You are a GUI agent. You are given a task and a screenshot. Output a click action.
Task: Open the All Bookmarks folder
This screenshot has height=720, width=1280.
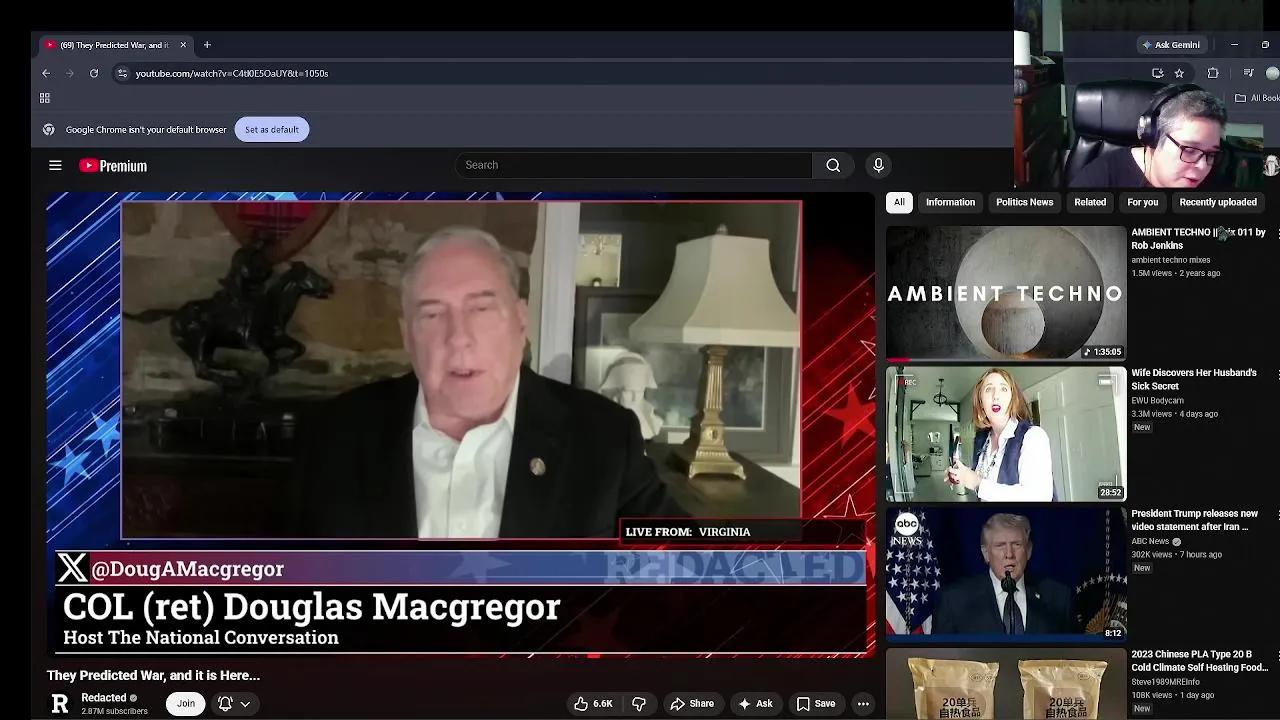1257,98
